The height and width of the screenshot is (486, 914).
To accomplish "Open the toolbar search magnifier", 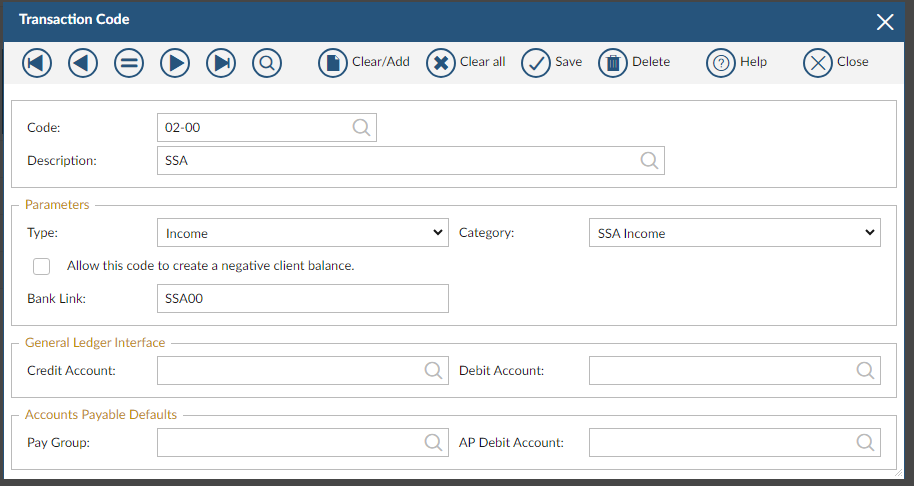I will (x=267, y=63).
